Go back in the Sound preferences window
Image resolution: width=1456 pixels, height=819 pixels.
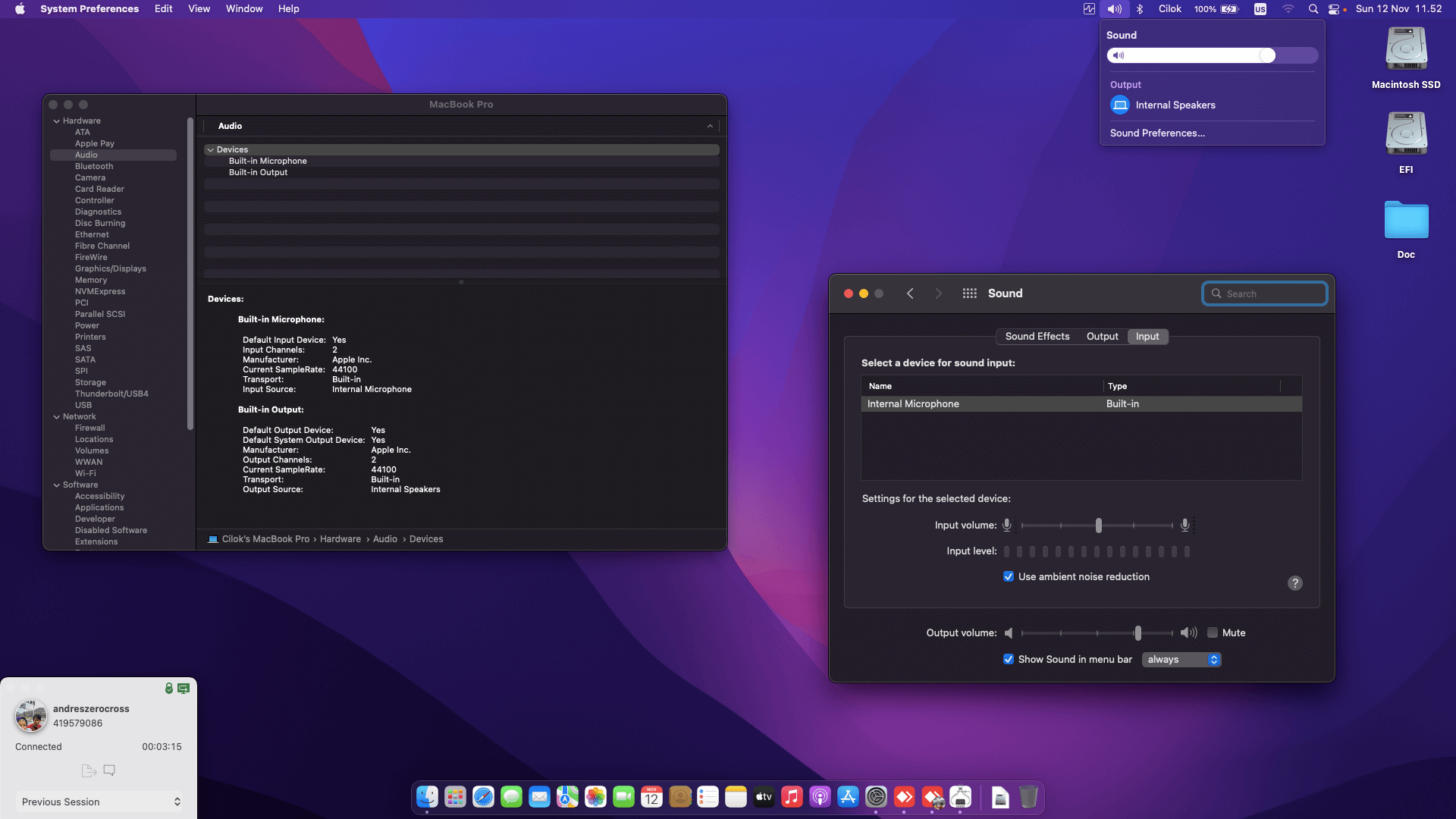pyautogui.click(x=910, y=293)
